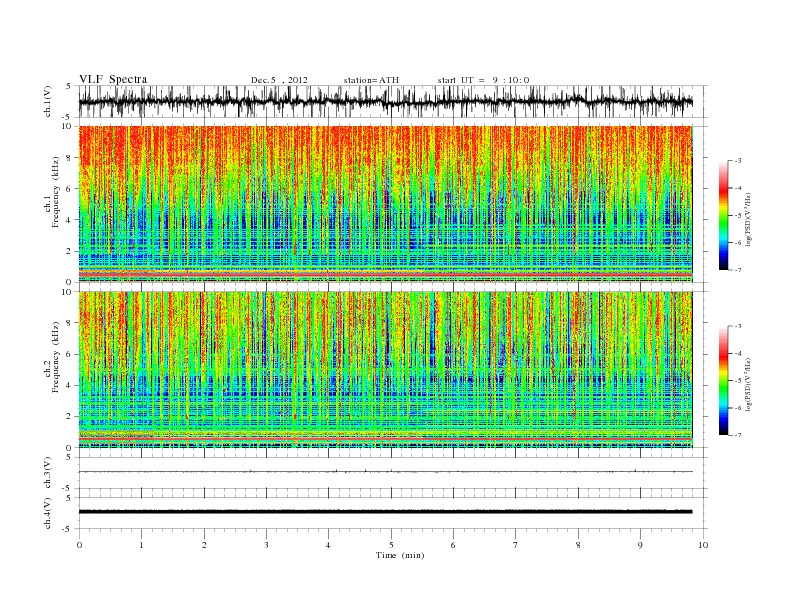Click the ch.2 frequency axis tick '4'
The height and width of the screenshot is (612, 792).
[70, 385]
